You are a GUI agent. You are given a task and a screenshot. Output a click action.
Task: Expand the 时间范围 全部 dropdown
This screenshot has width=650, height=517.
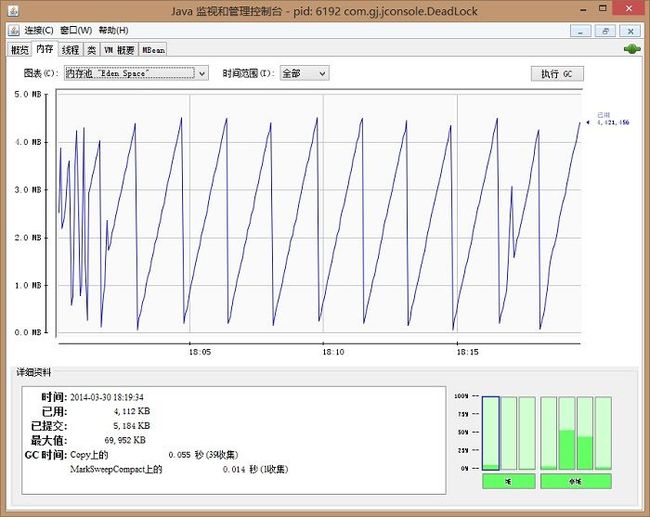tap(305, 73)
